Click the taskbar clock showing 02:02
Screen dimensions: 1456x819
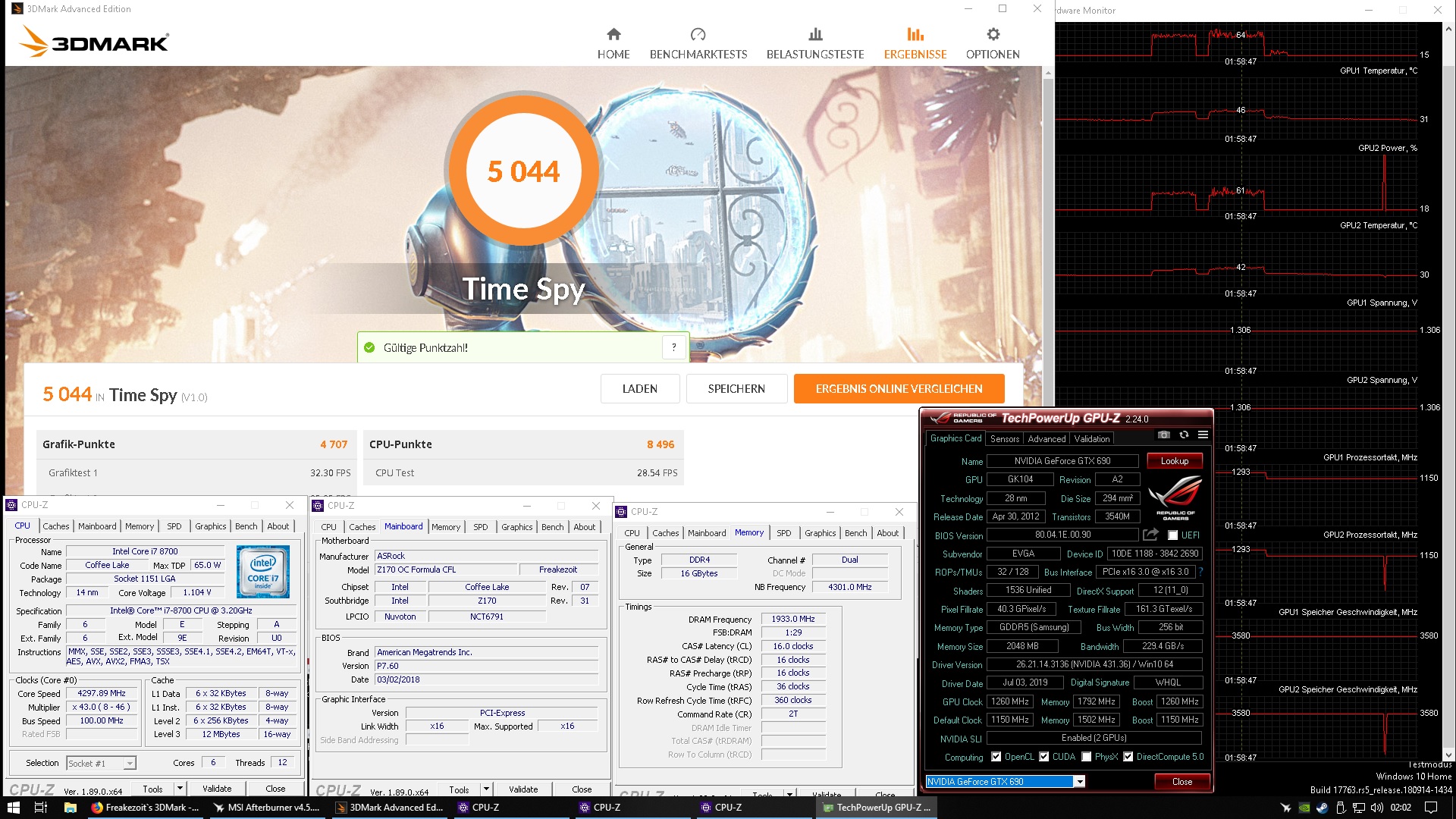point(1401,808)
